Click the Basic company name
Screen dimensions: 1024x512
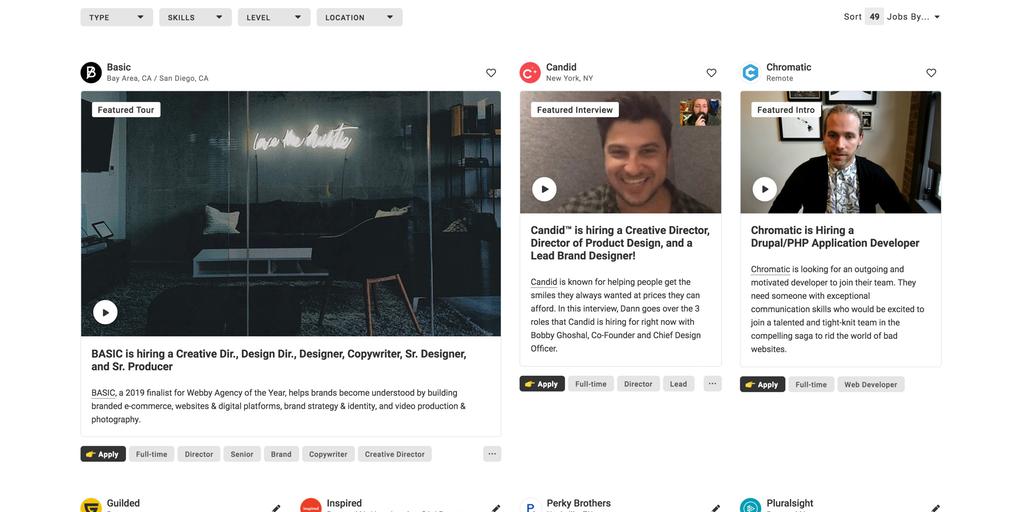tap(119, 67)
